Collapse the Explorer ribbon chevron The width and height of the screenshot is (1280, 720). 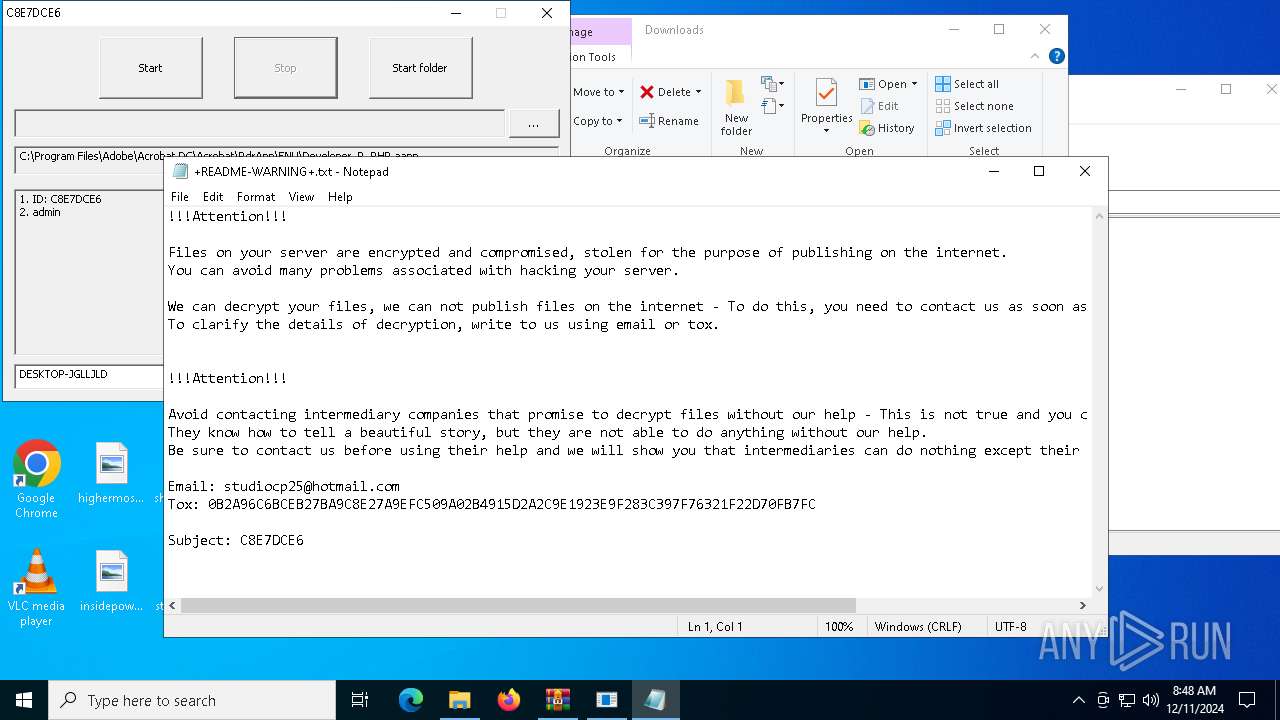[x=1035, y=56]
